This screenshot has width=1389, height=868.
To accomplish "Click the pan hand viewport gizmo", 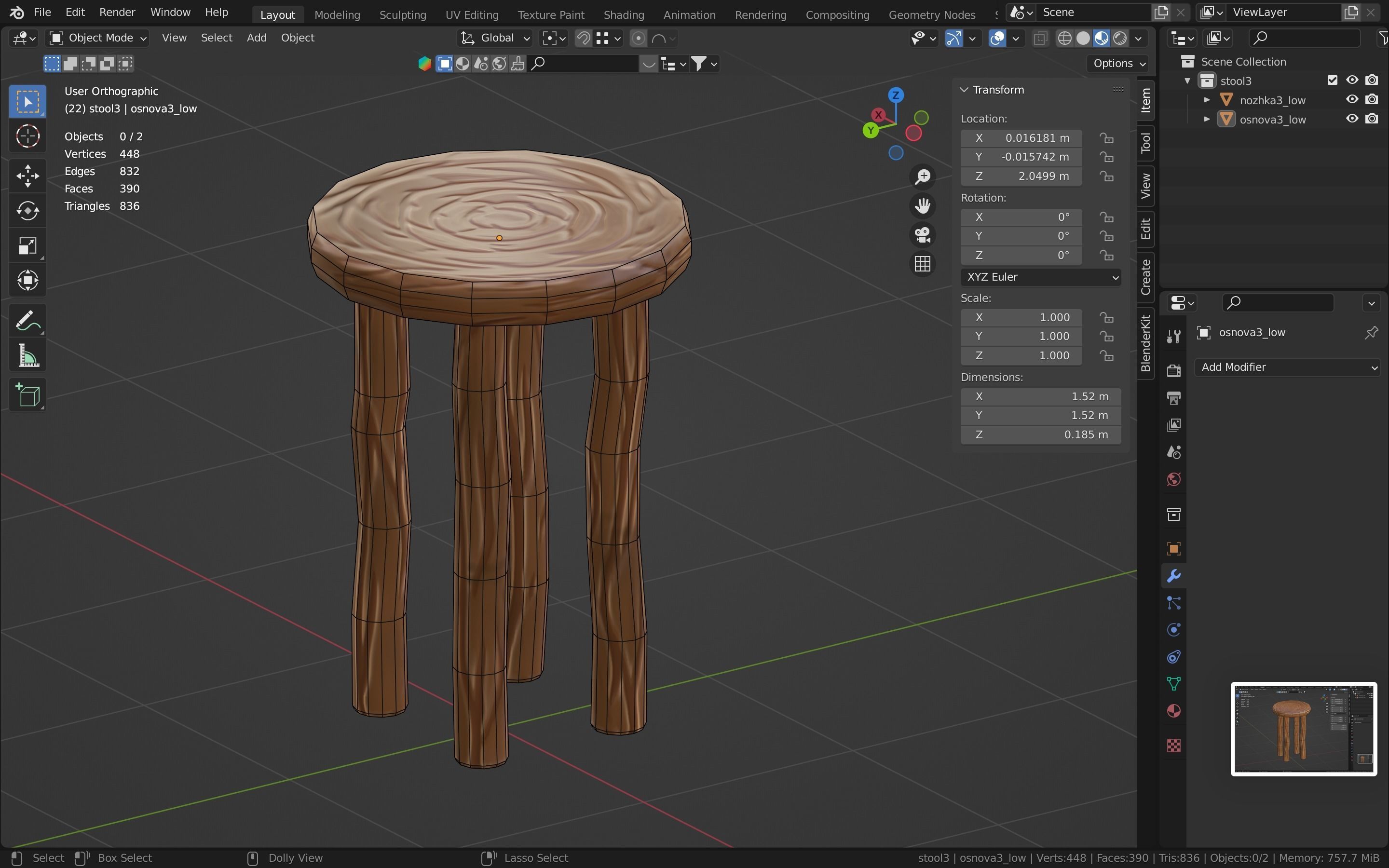I will click(x=922, y=205).
